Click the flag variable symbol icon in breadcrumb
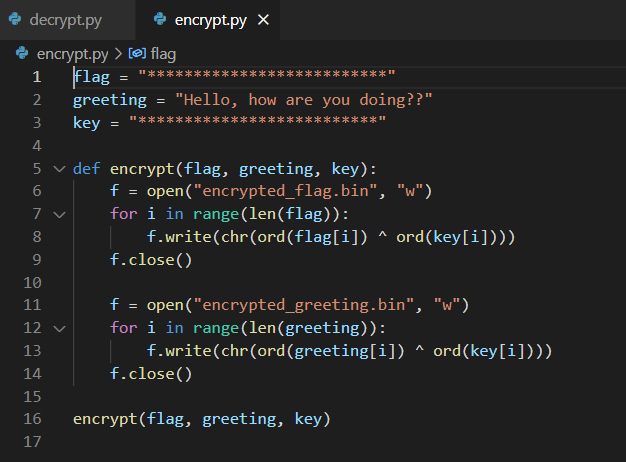 click(x=137, y=53)
